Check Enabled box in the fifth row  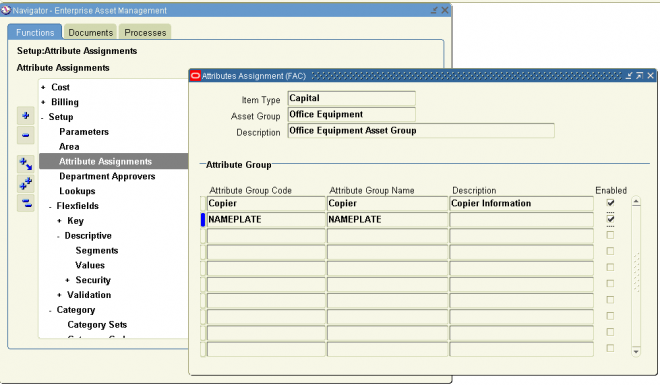click(x=610, y=267)
